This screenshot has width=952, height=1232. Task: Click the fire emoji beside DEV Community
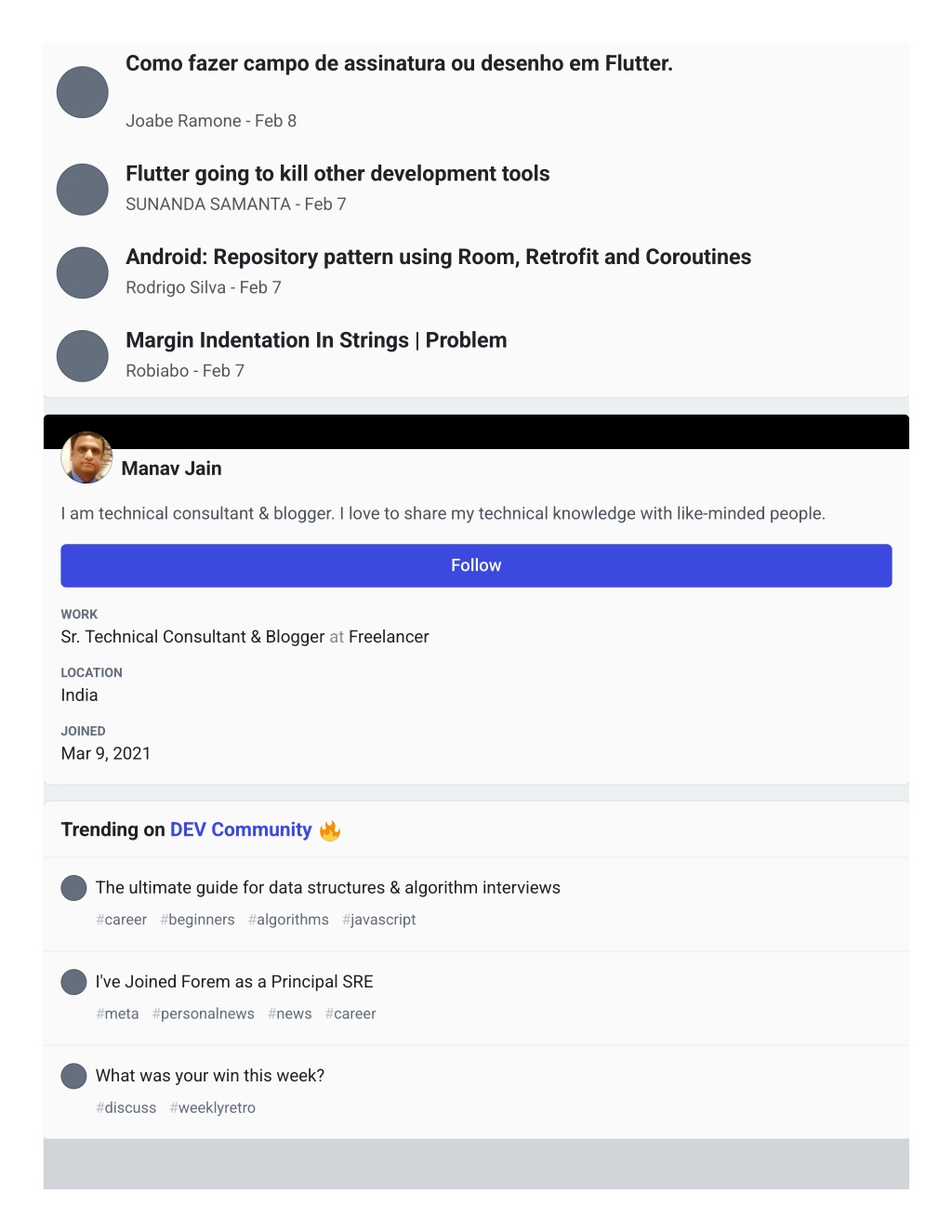329,830
